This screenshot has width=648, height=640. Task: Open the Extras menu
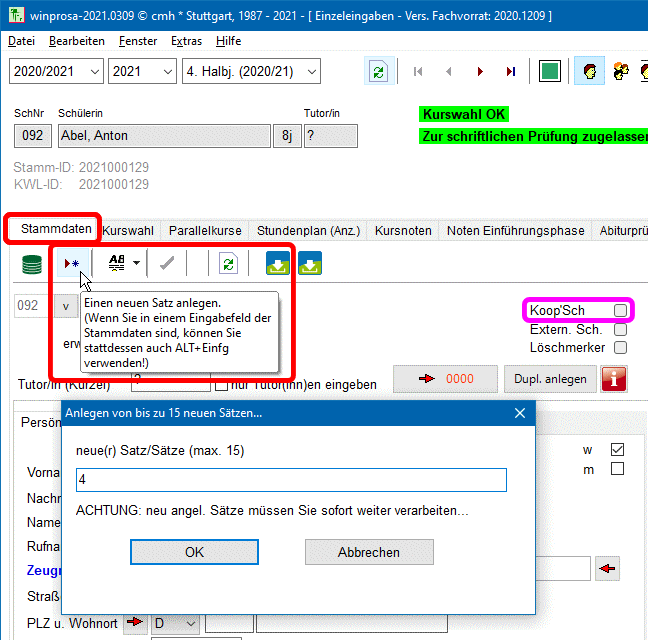186,41
